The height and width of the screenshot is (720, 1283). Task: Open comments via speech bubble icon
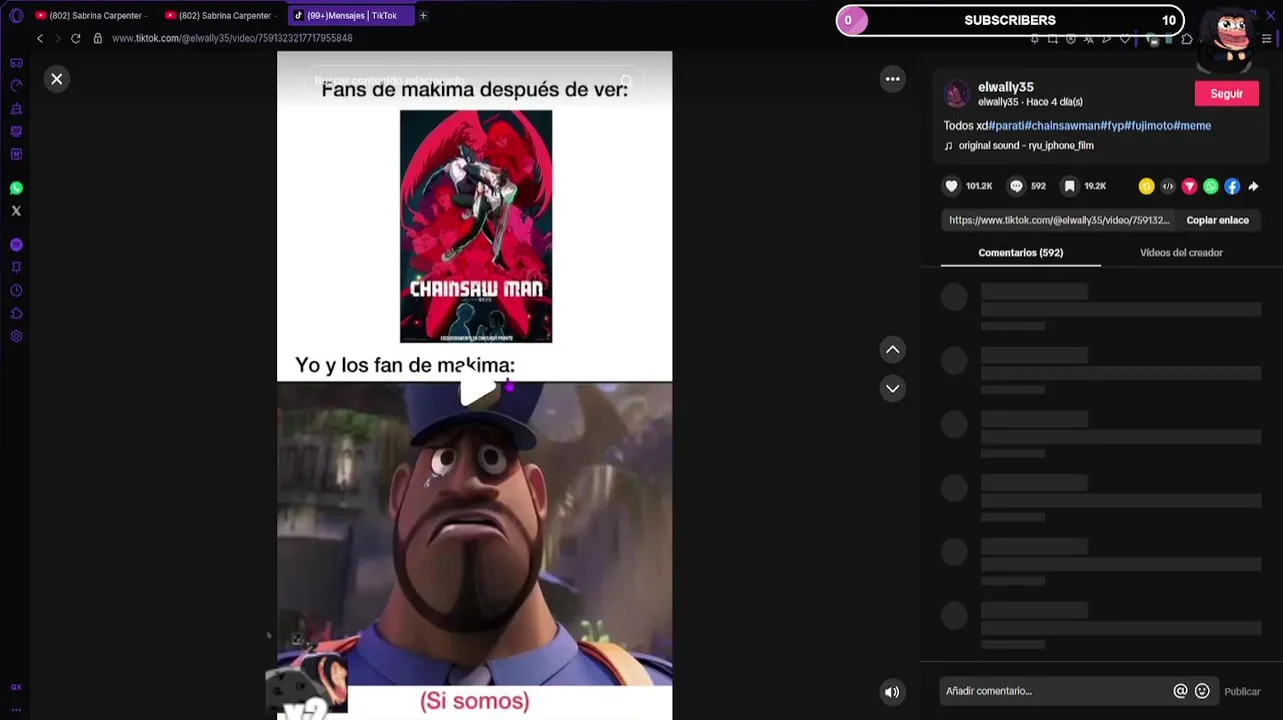[1016, 186]
